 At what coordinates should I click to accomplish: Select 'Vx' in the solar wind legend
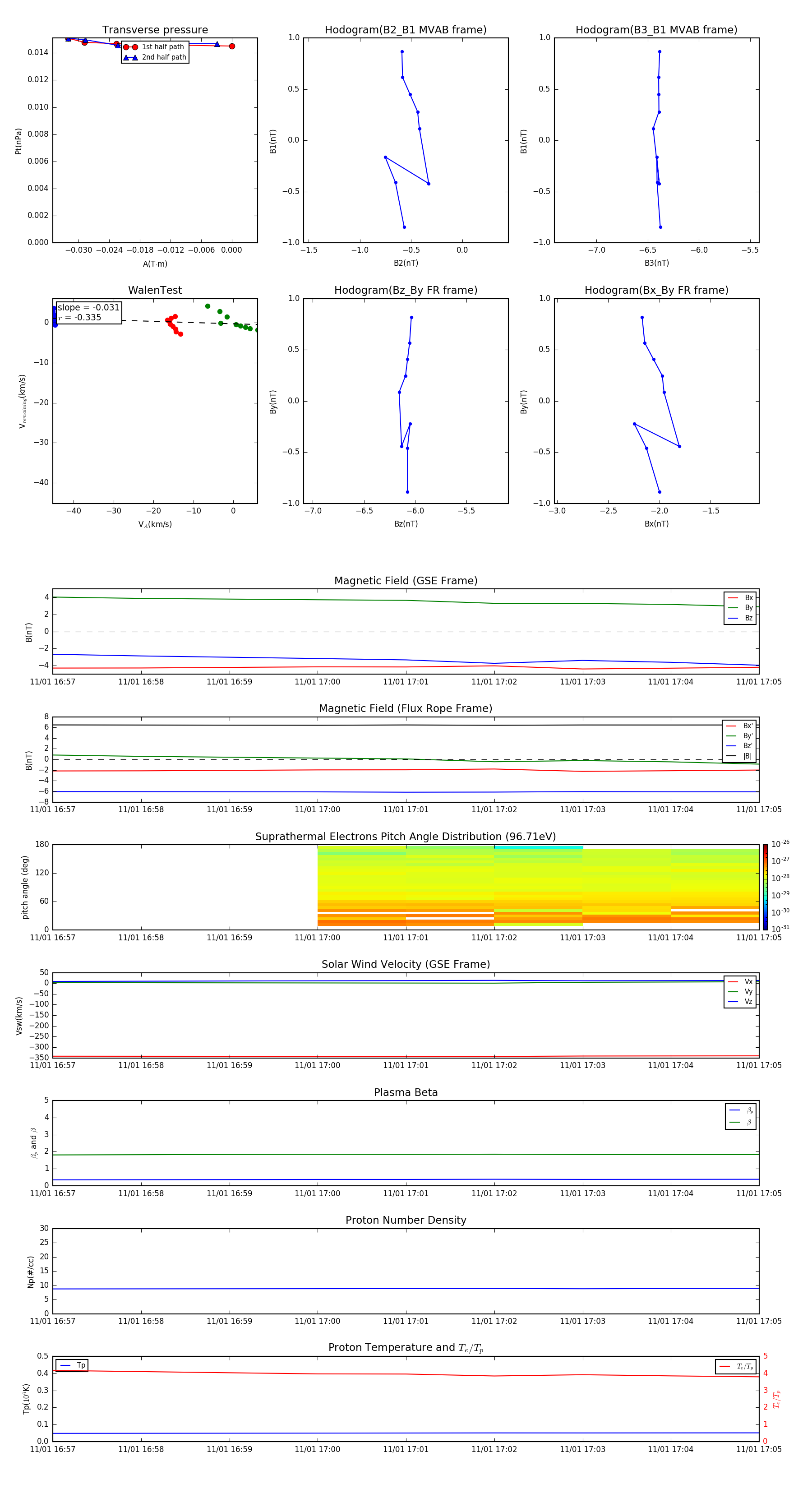[741, 982]
